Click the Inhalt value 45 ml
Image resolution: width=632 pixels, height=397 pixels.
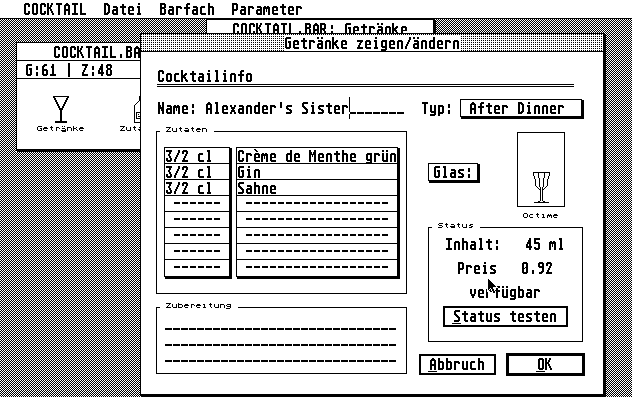544,244
